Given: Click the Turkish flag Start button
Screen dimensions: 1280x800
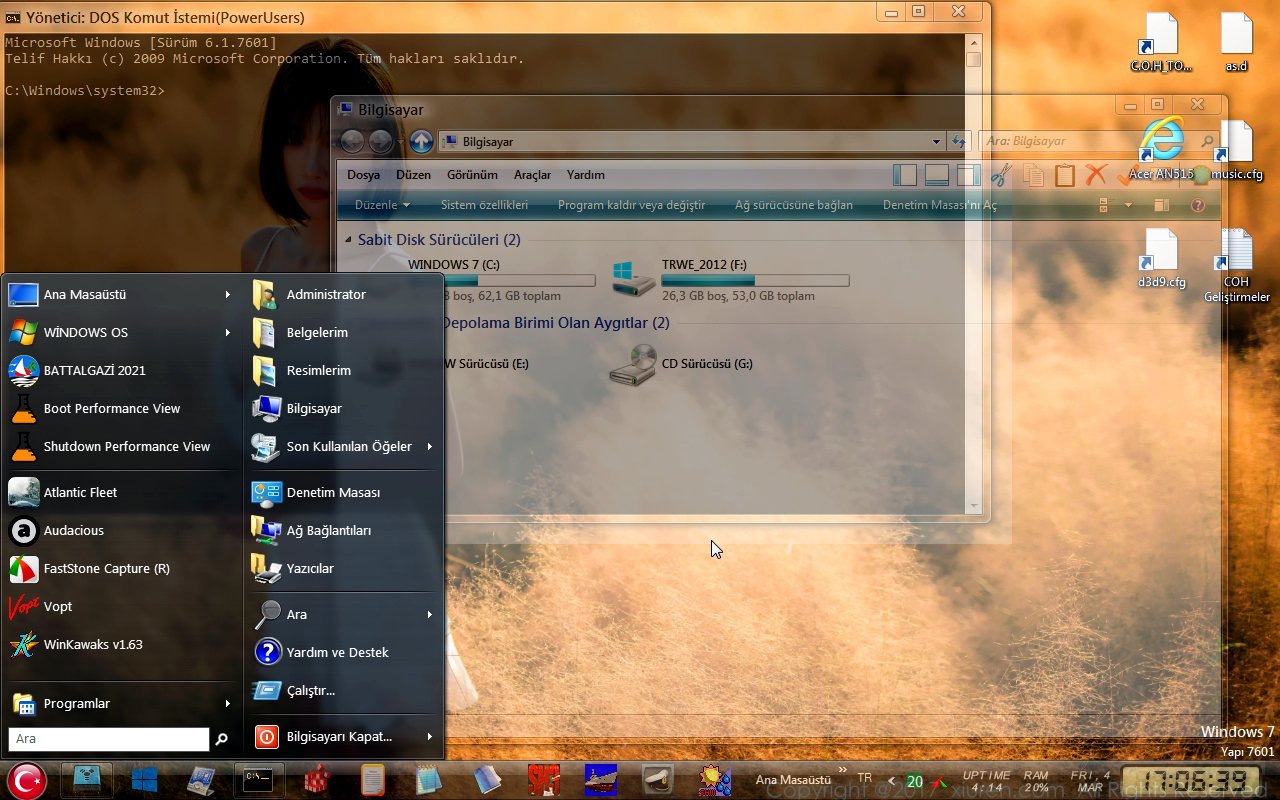Looking at the screenshot, I should tap(27, 780).
